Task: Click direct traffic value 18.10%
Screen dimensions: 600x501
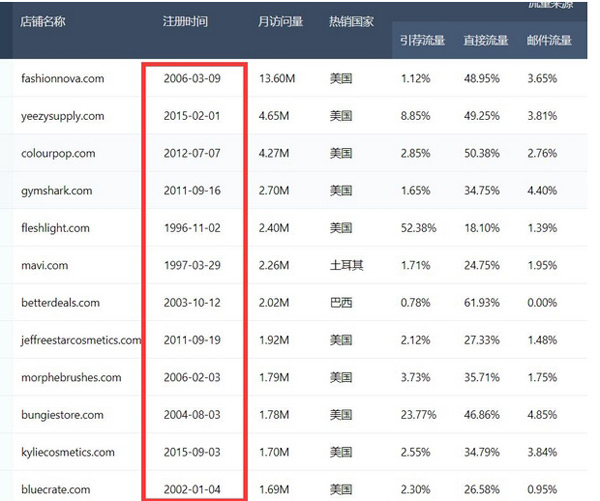Action: (482, 228)
